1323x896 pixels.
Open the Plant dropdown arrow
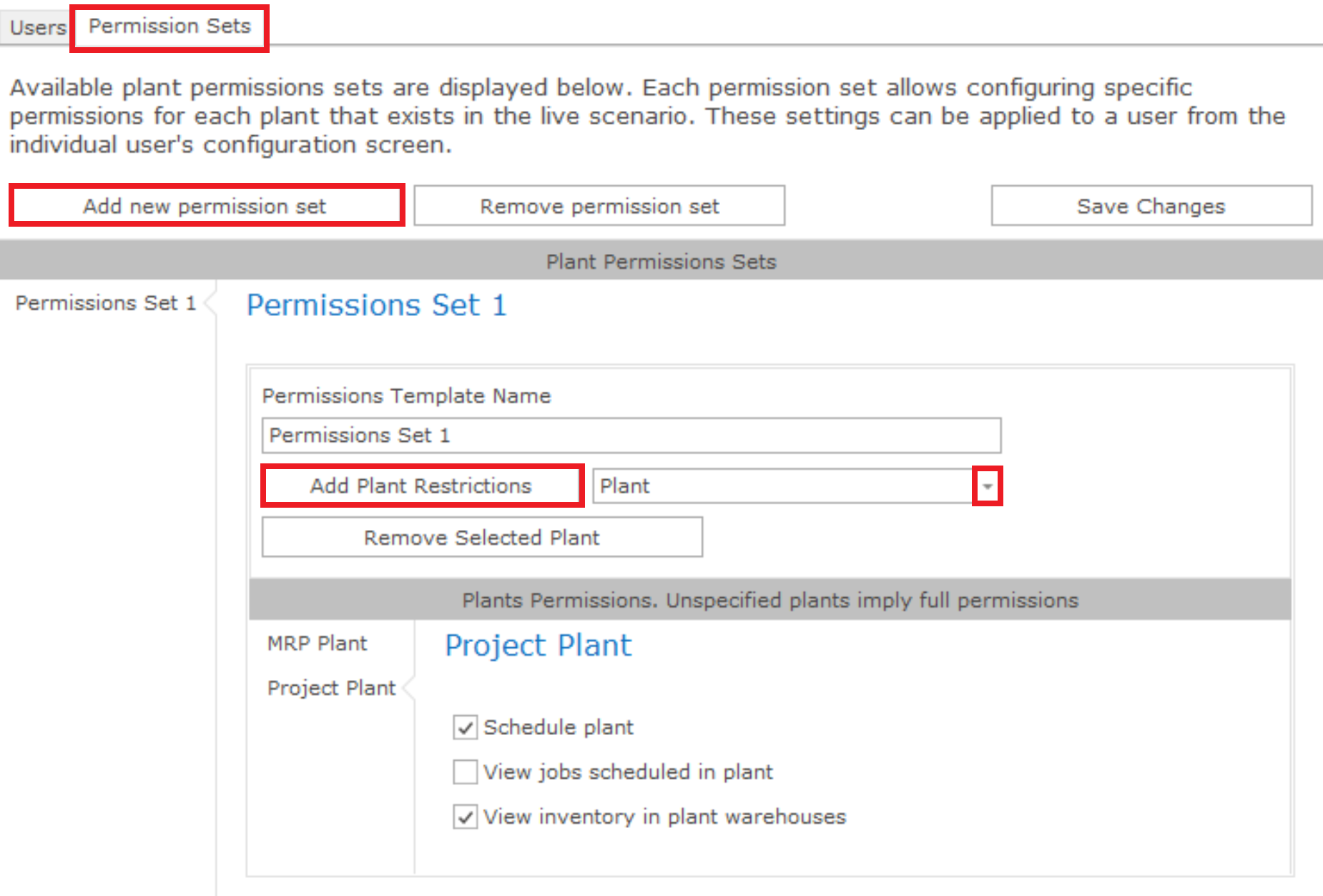coord(987,486)
